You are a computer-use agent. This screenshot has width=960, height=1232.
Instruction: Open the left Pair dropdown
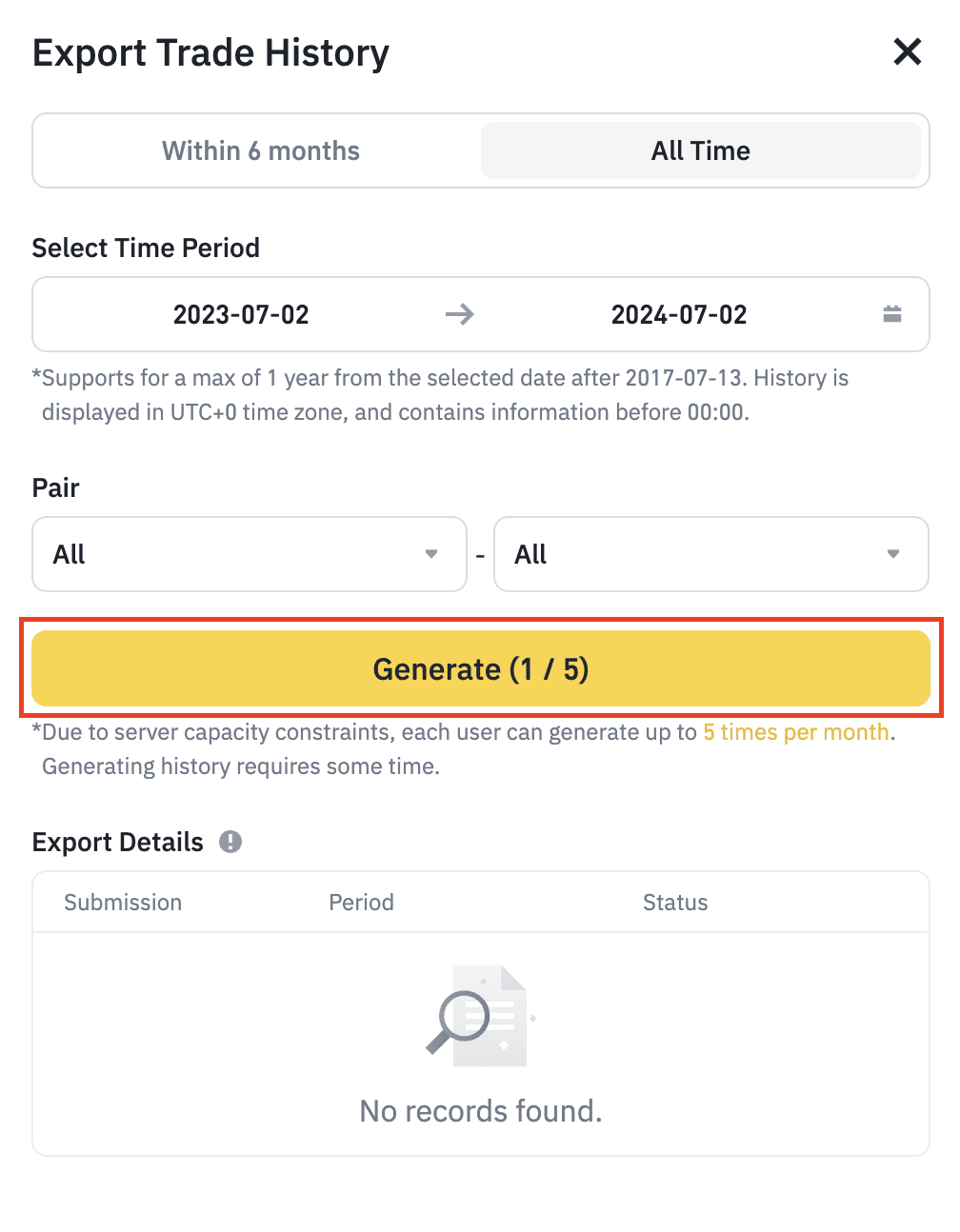pyautogui.click(x=250, y=554)
